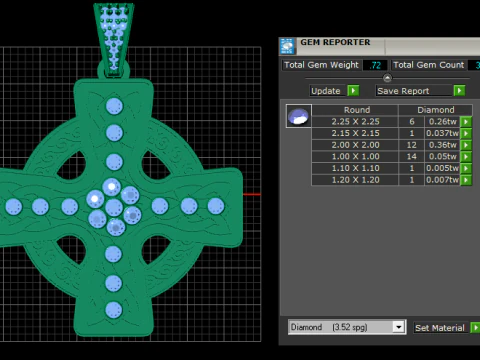This screenshot has height=360, width=480.
Task: Click the Save Report button
Action: click(414, 91)
